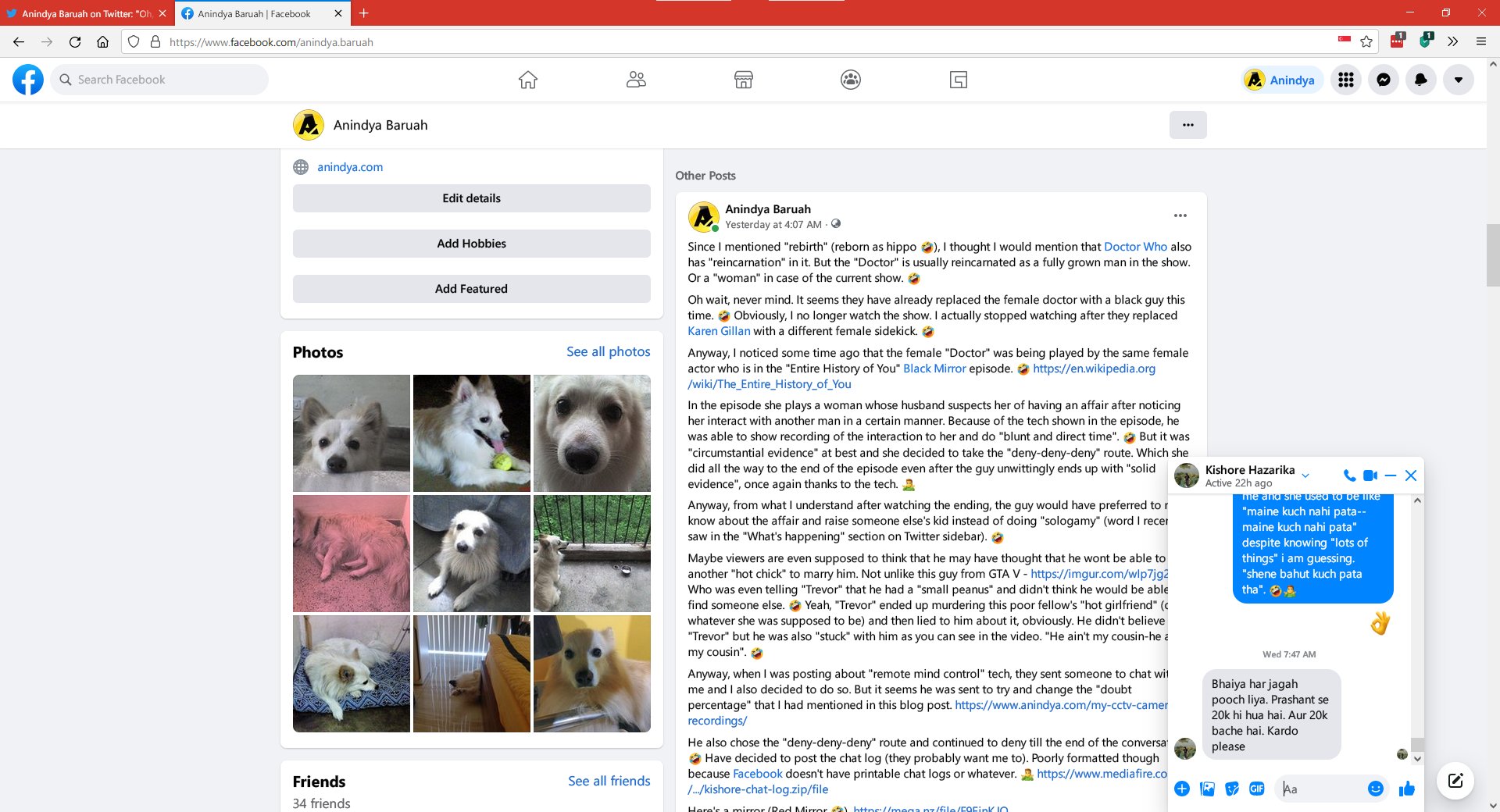Click the new message compose icon

[1455, 780]
